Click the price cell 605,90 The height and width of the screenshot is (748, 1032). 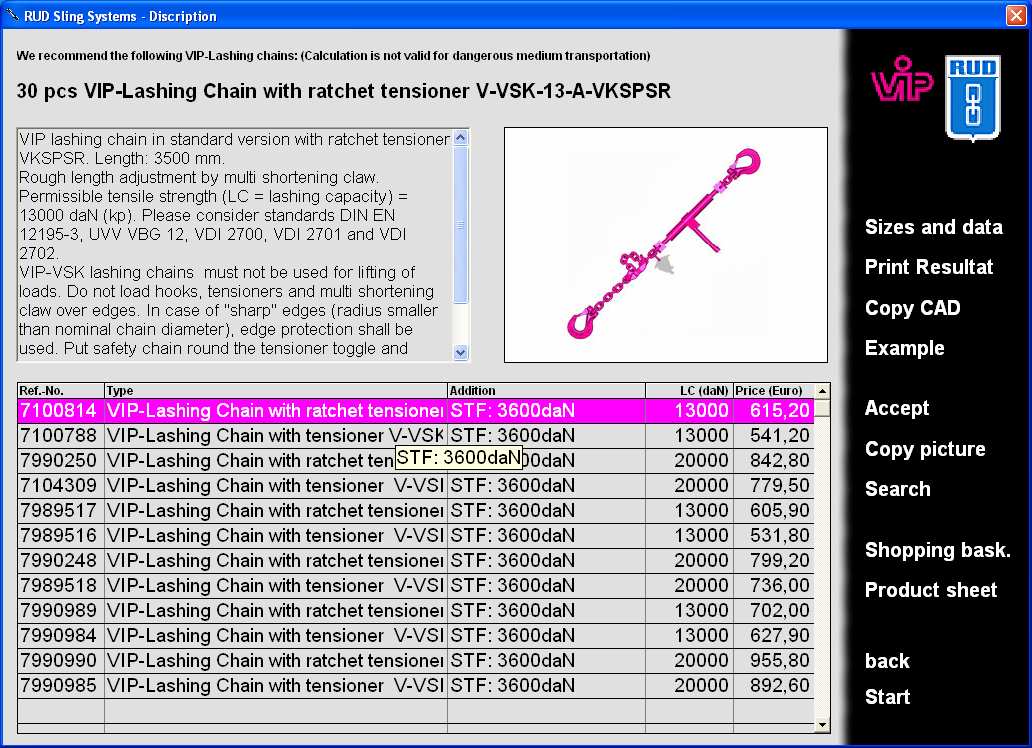coord(773,511)
